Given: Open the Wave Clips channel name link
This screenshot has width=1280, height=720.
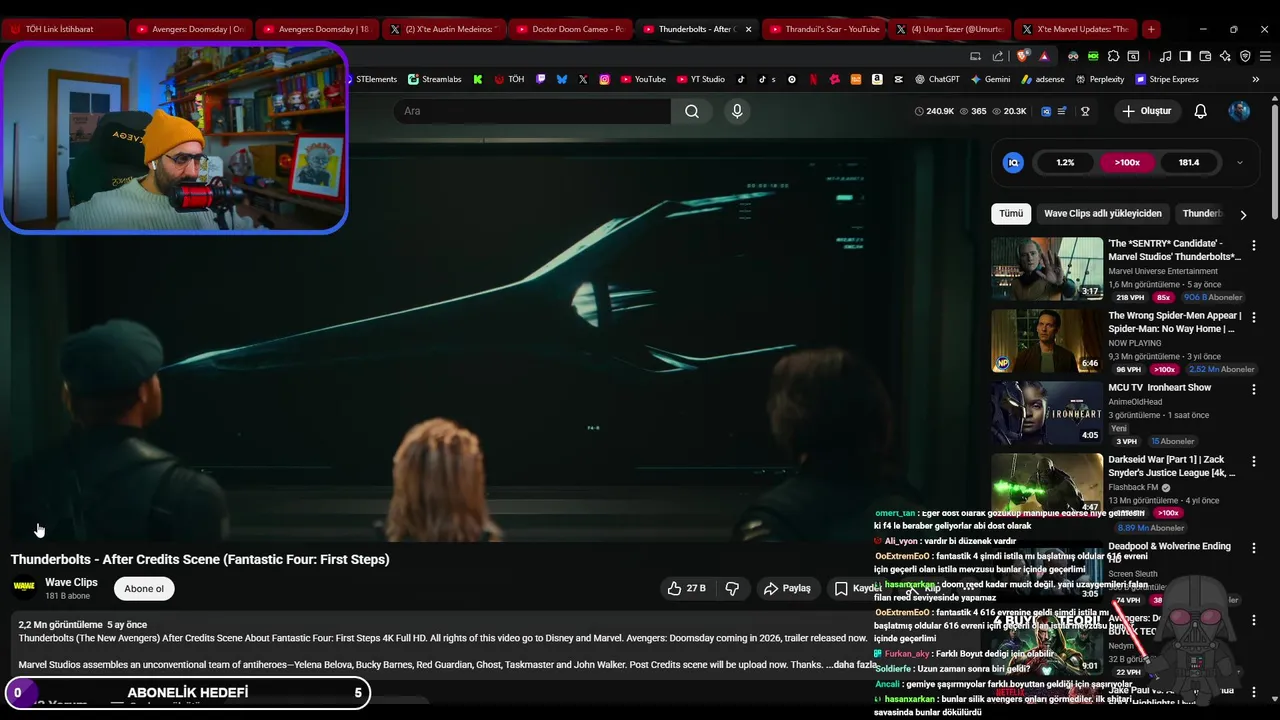Looking at the screenshot, I should click(71, 582).
